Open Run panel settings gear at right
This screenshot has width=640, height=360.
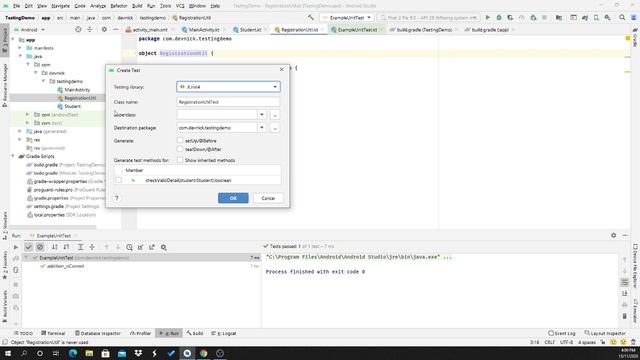[x=613, y=235]
